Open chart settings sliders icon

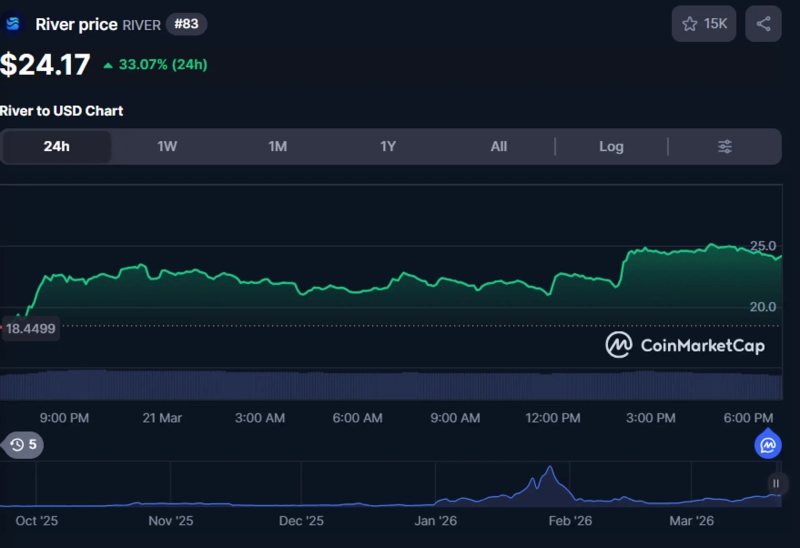725,147
